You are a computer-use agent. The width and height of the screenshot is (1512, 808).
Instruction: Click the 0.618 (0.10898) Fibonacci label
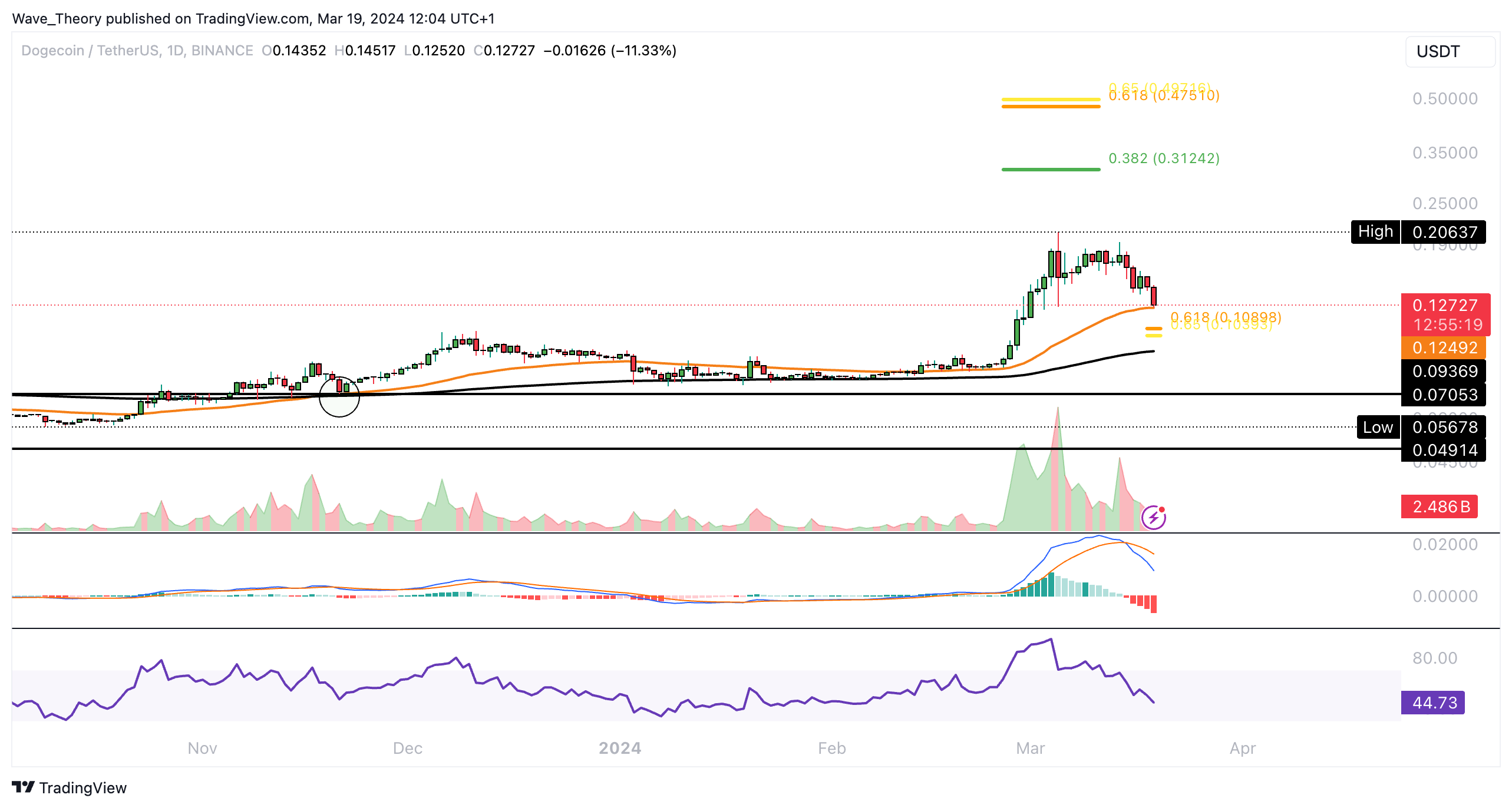pos(1226,317)
